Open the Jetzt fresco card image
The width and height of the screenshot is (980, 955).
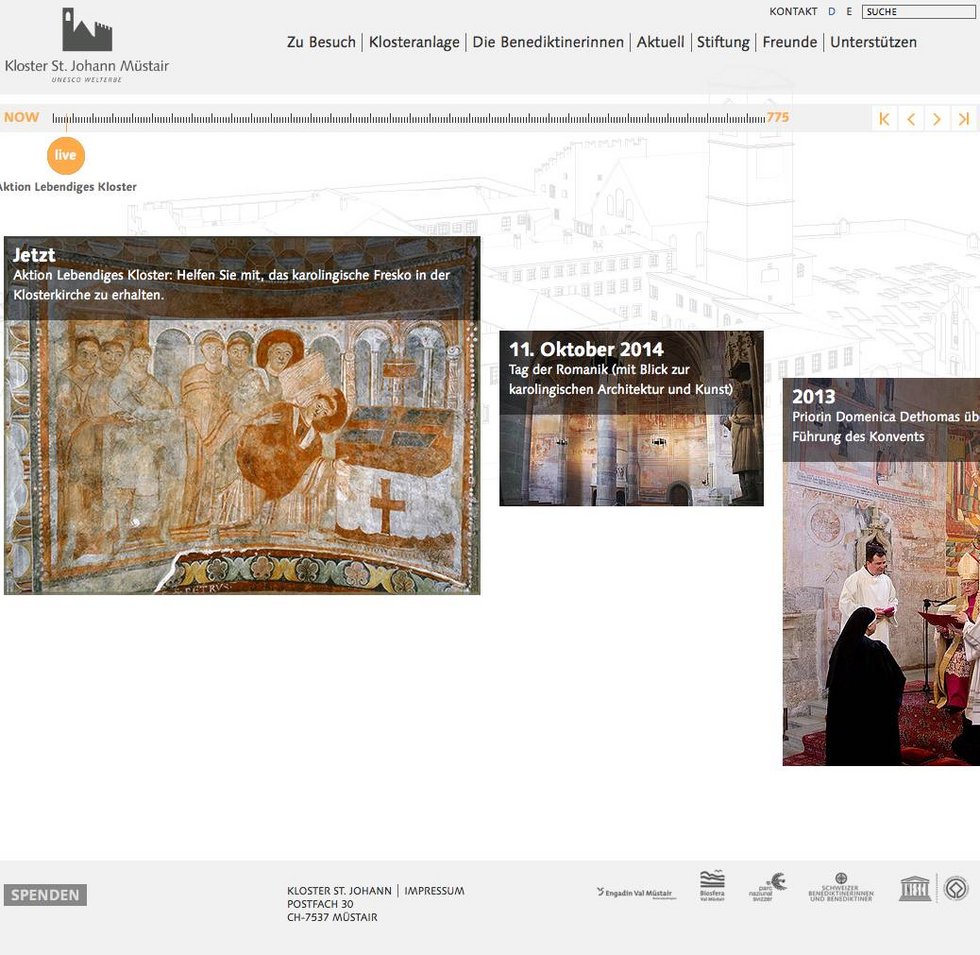(x=242, y=416)
